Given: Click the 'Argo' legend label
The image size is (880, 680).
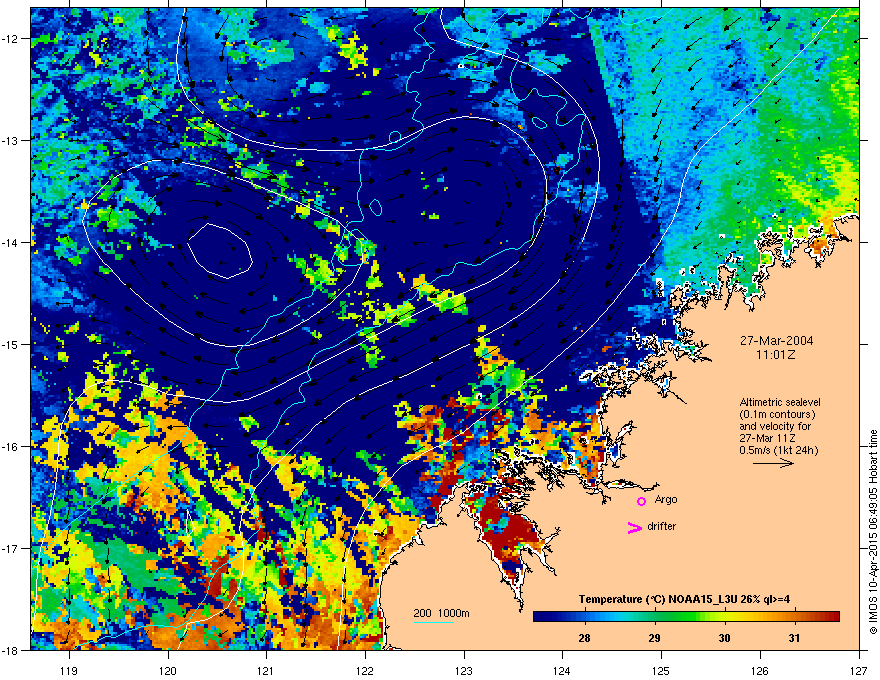Looking at the screenshot, I should point(666,499).
